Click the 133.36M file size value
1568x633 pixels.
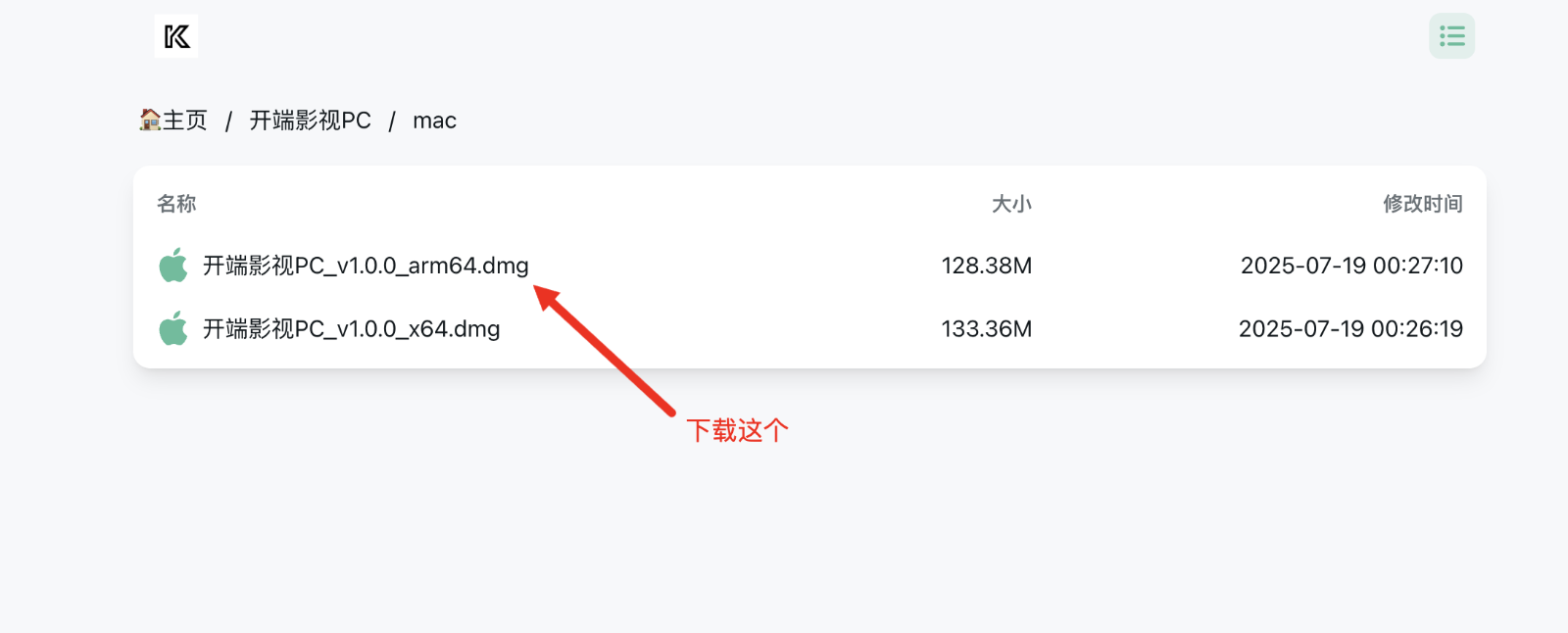[986, 329]
